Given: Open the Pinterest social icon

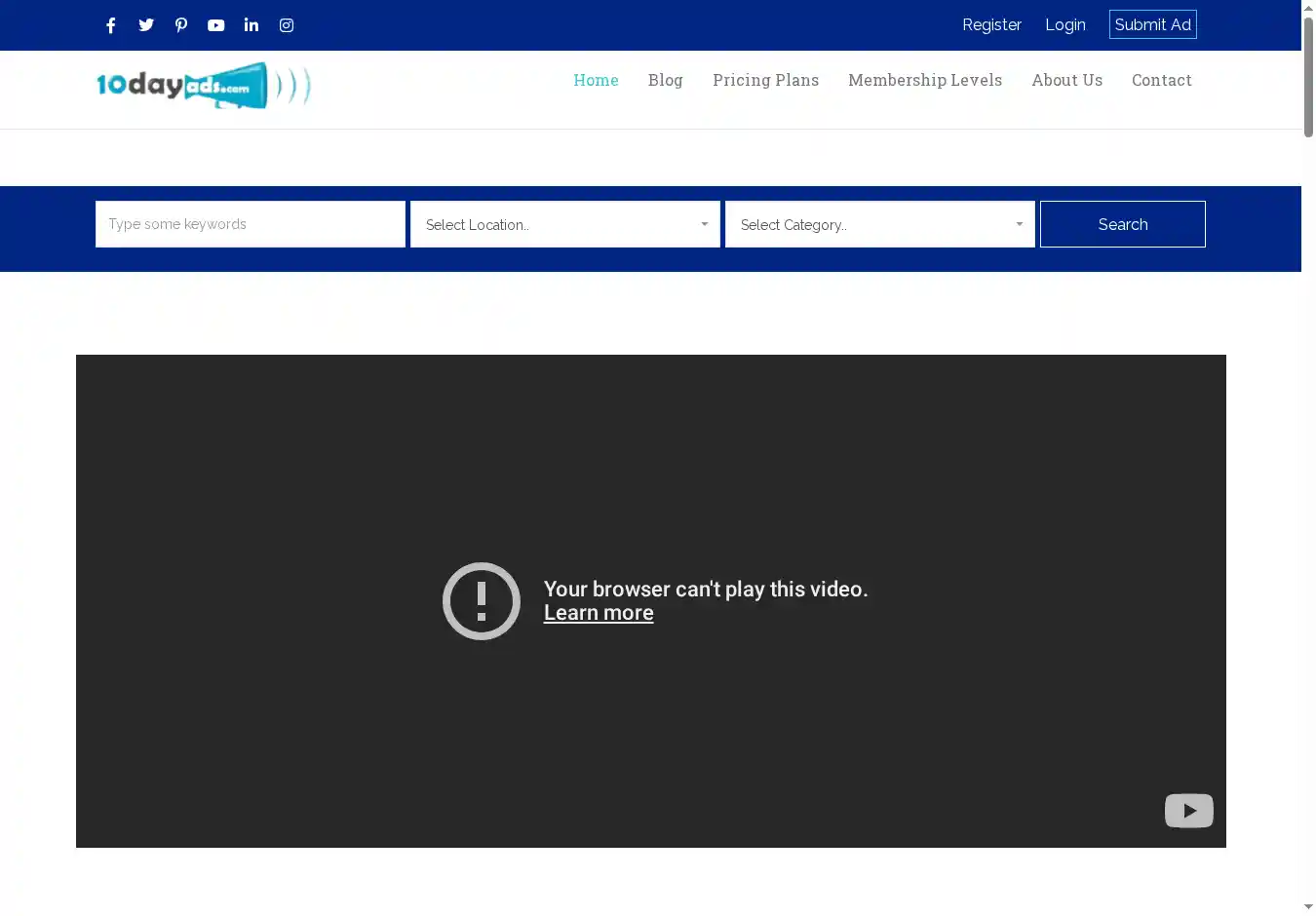Looking at the screenshot, I should point(181,25).
